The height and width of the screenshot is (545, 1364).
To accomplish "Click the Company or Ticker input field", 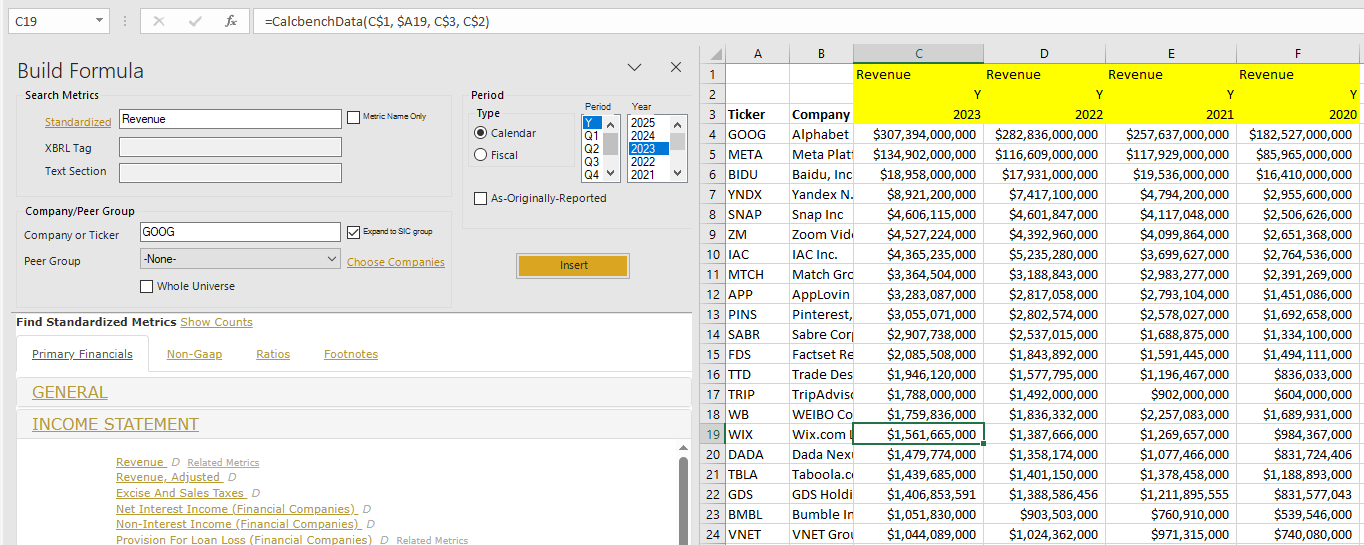I will [240, 232].
